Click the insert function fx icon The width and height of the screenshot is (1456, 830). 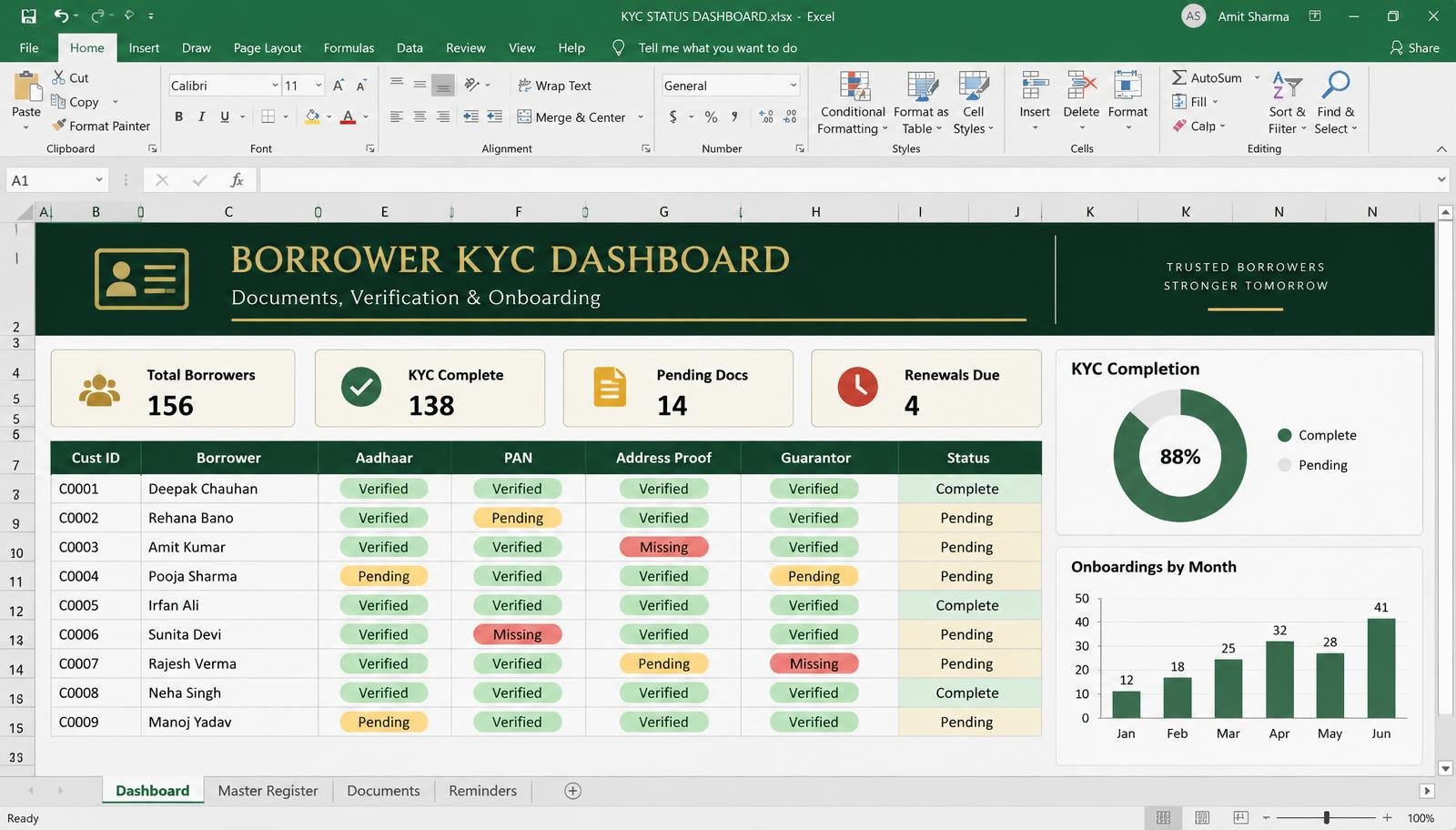pos(237,180)
